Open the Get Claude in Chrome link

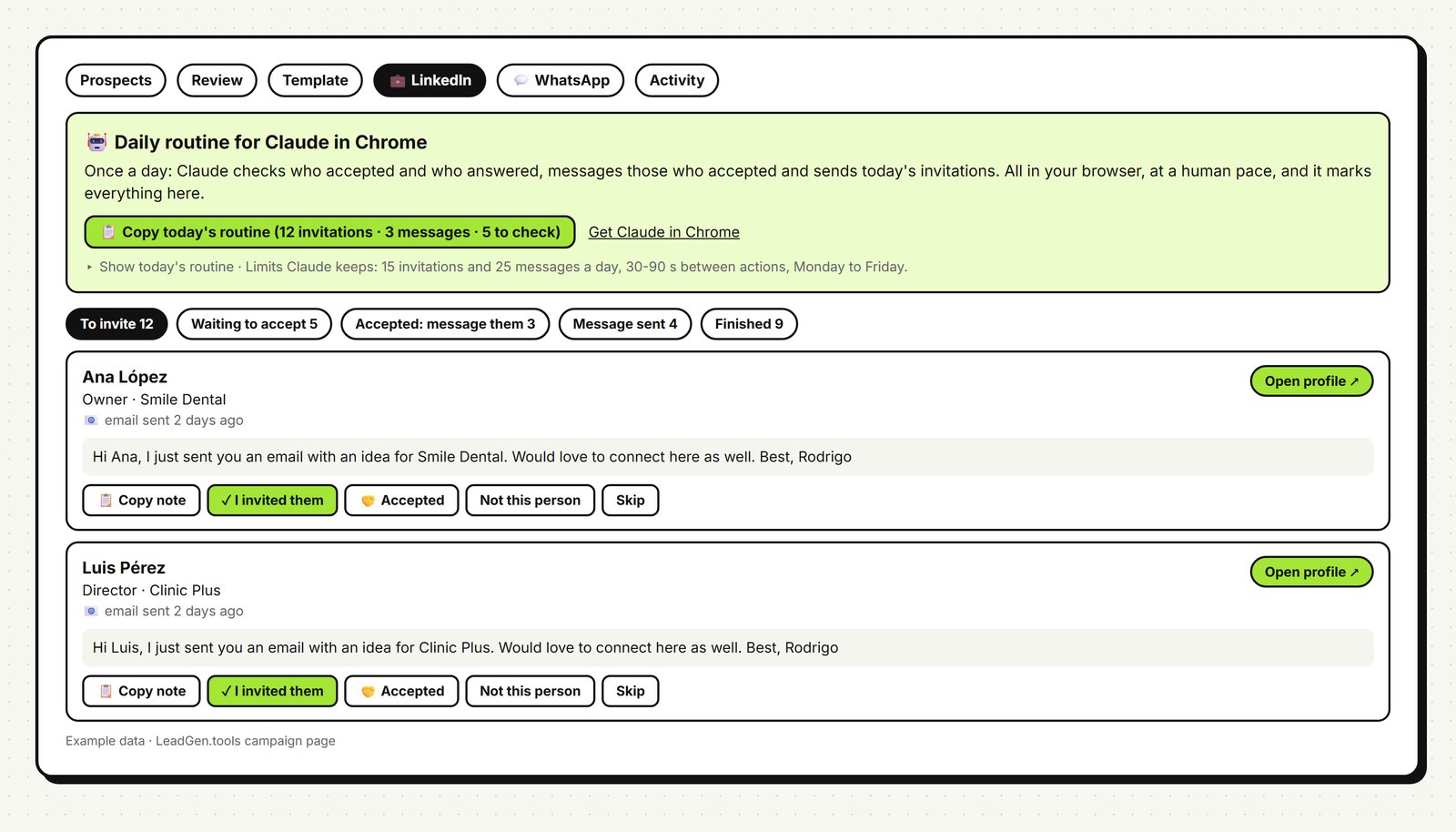click(x=663, y=232)
